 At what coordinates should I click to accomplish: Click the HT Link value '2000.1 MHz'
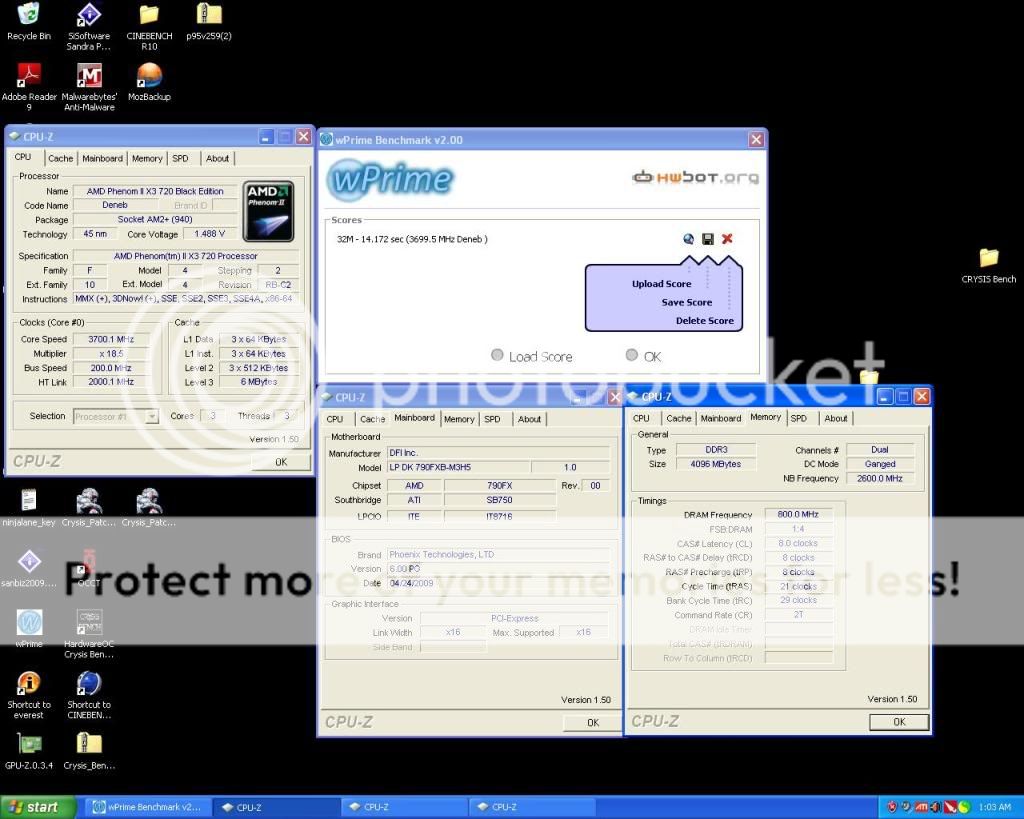111,382
